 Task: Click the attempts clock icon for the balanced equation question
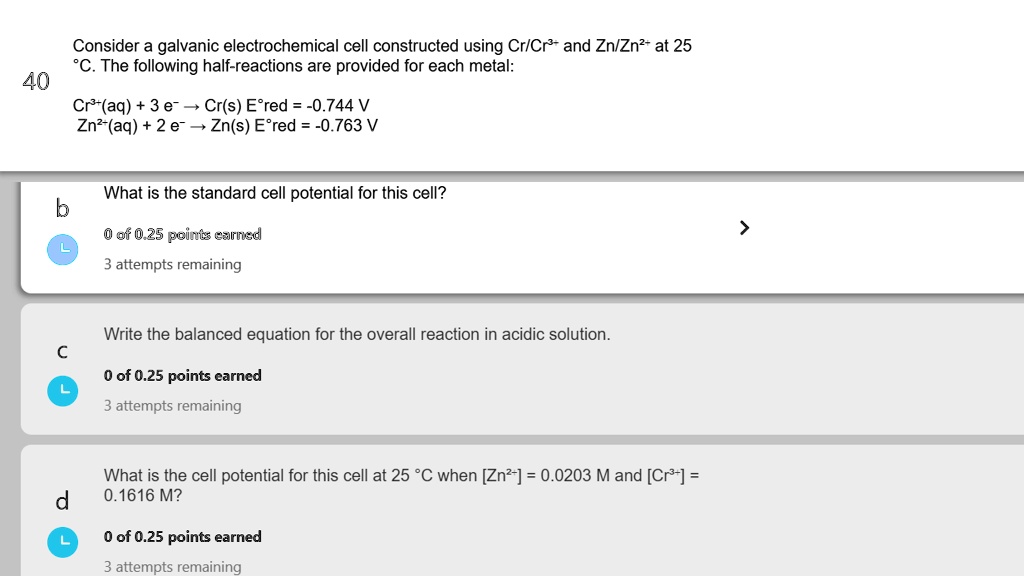[x=62, y=391]
